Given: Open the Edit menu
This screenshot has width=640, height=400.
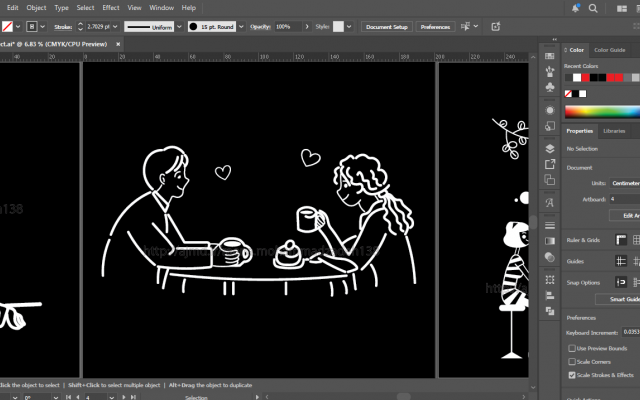Looking at the screenshot, I should 13,8.
